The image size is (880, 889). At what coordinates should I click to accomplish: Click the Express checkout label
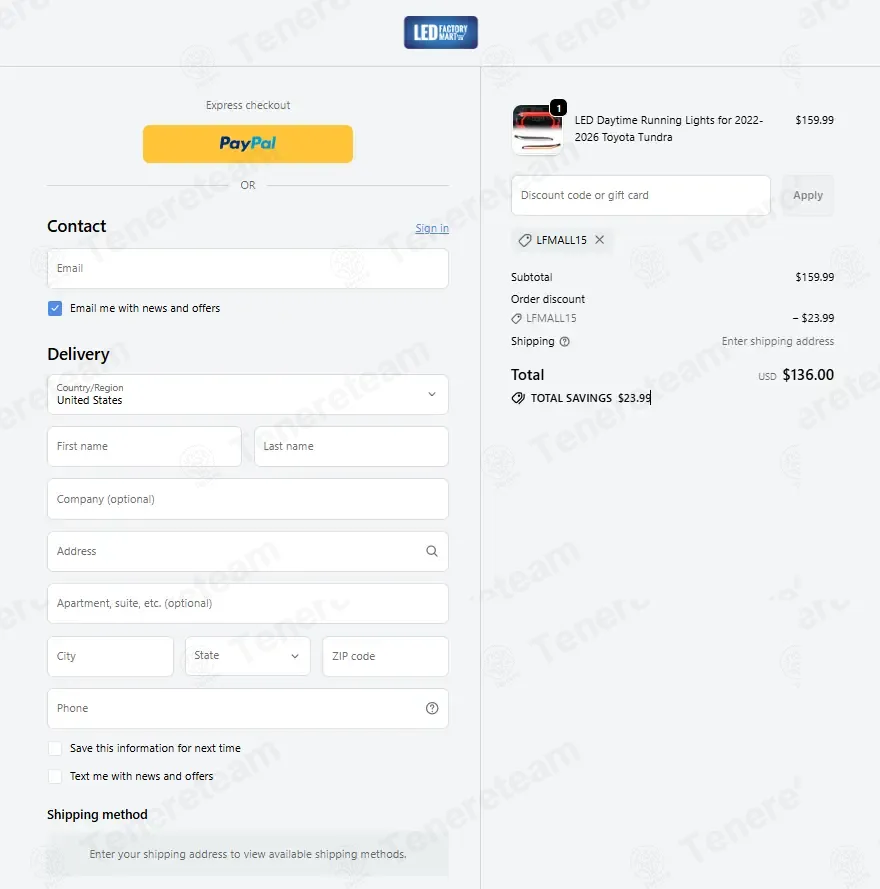[248, 105]
